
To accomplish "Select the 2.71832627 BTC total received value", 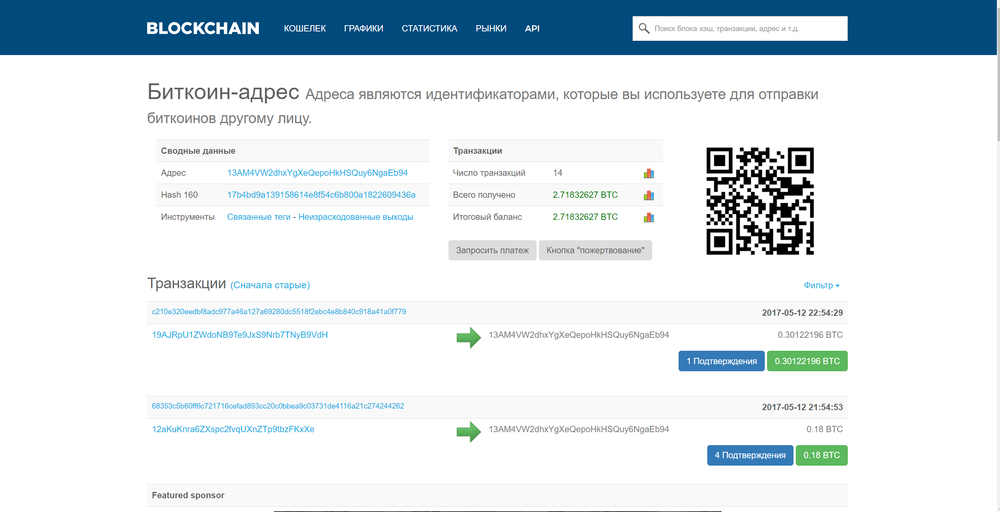I will pyautogui.click(x=585, y=195).
